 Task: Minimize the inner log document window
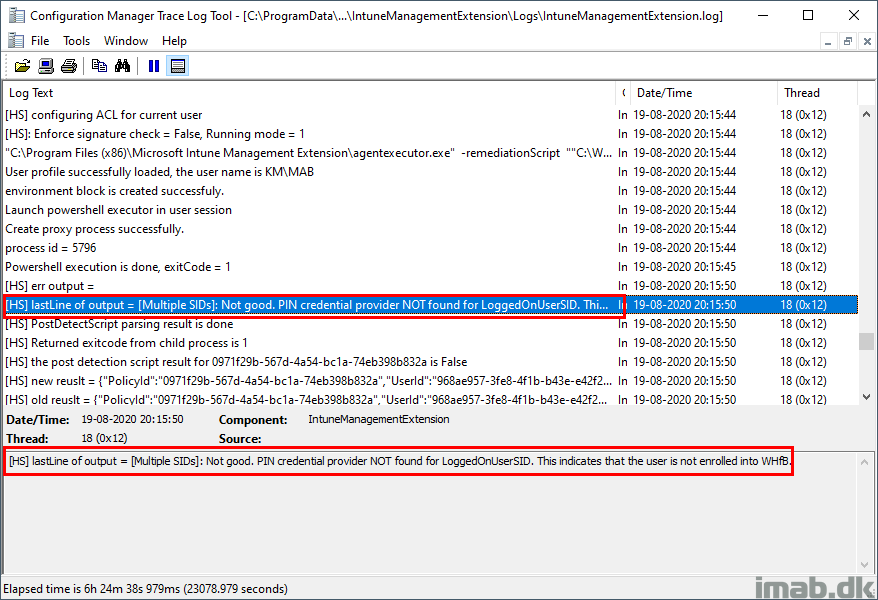coord(828,41)
